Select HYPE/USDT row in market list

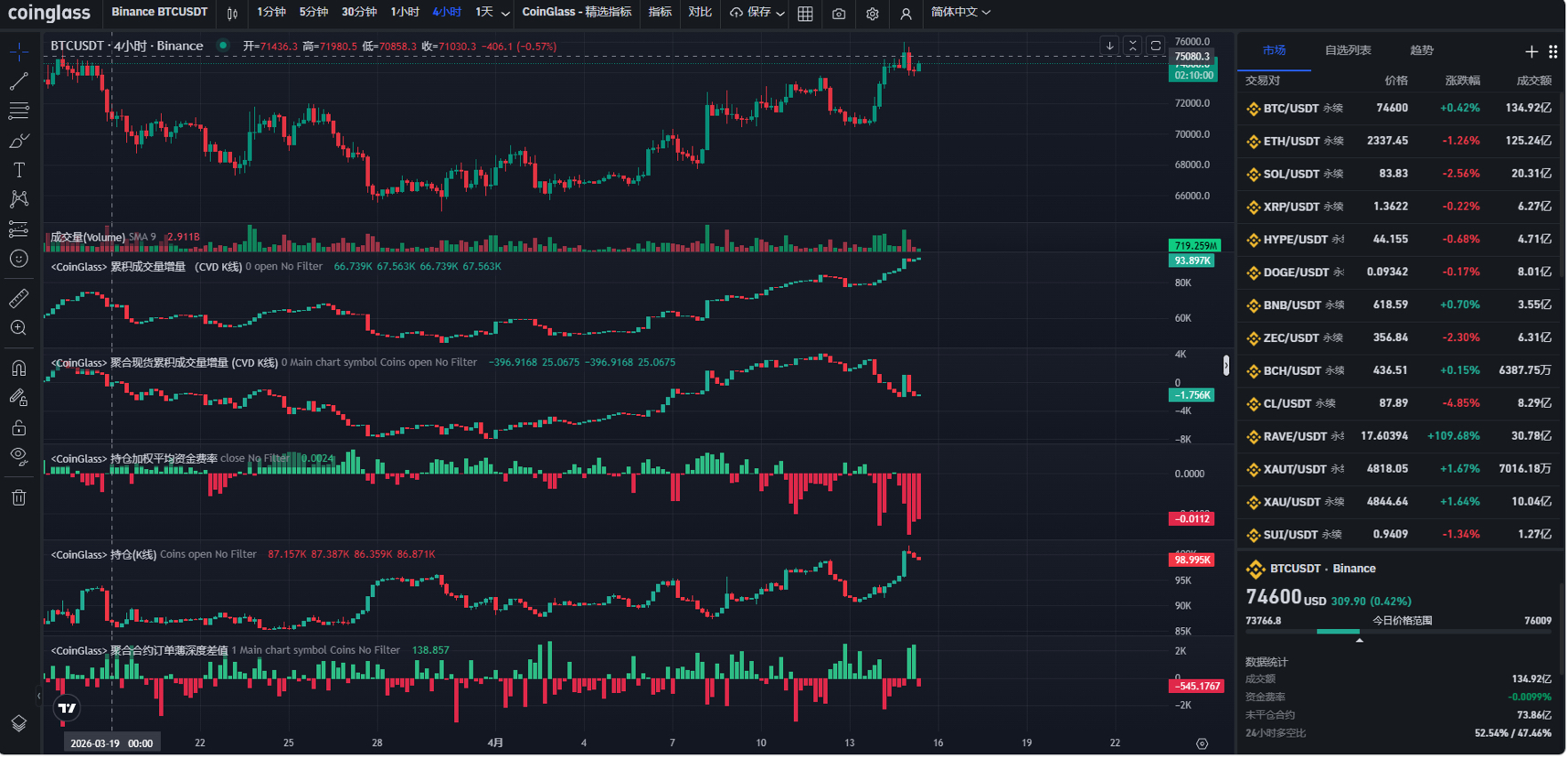(x=1399, y=240)
